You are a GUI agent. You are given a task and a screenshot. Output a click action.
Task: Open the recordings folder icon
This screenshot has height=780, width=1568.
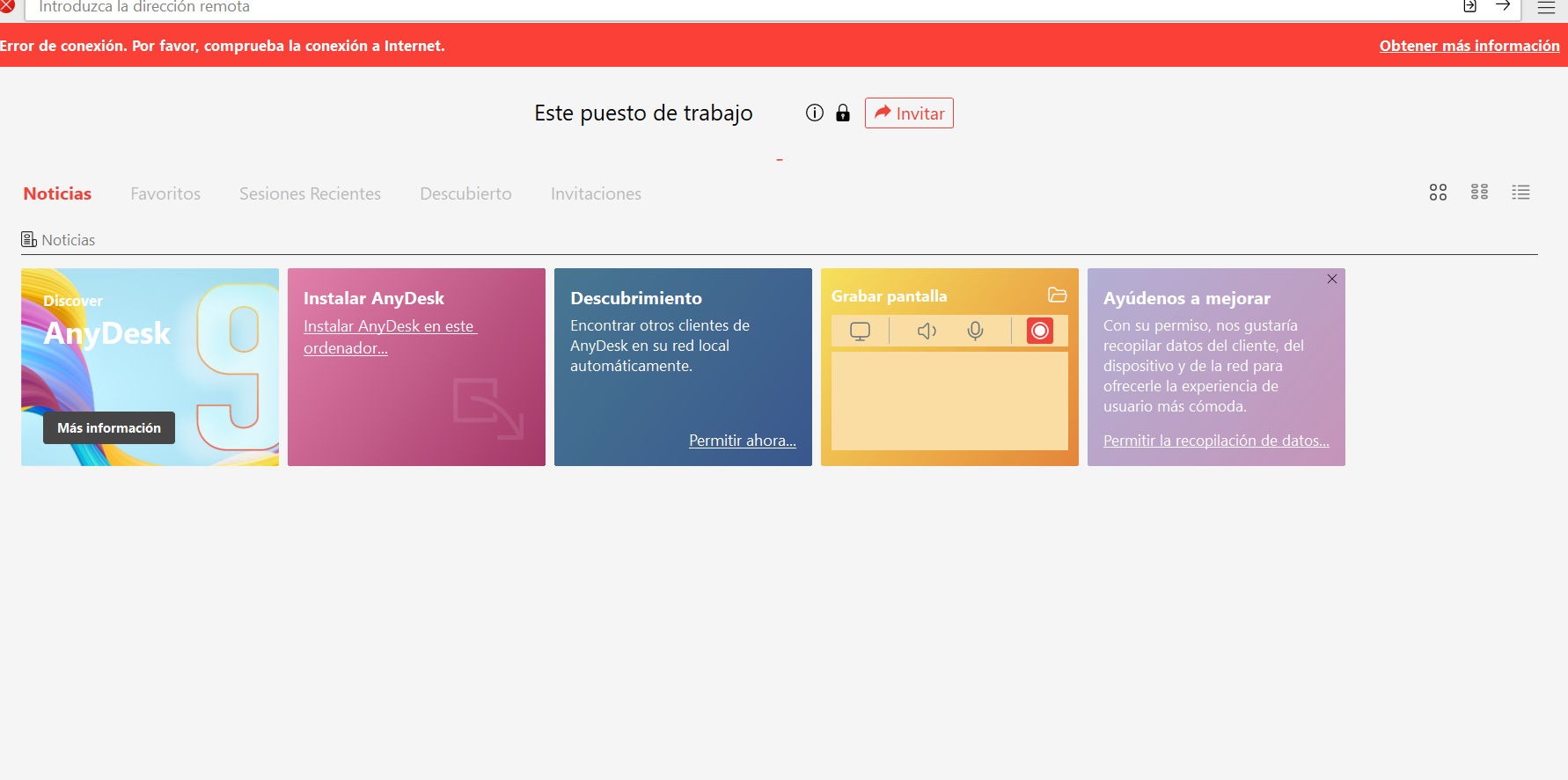pyautogui.click(x=1057, y=295)
